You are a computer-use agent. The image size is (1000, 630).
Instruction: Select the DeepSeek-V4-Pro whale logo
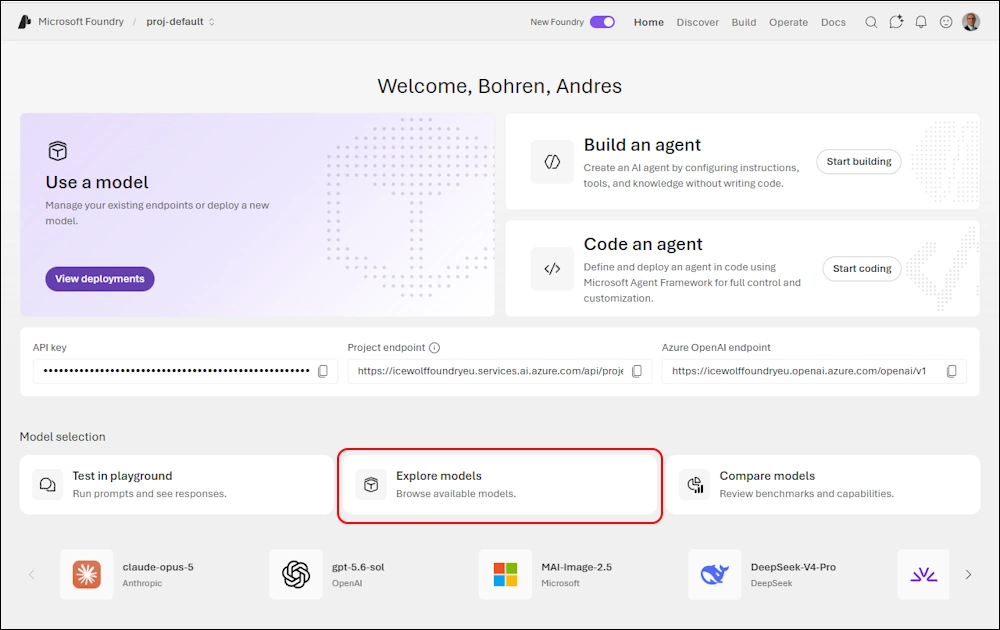[x=714, y=575]
